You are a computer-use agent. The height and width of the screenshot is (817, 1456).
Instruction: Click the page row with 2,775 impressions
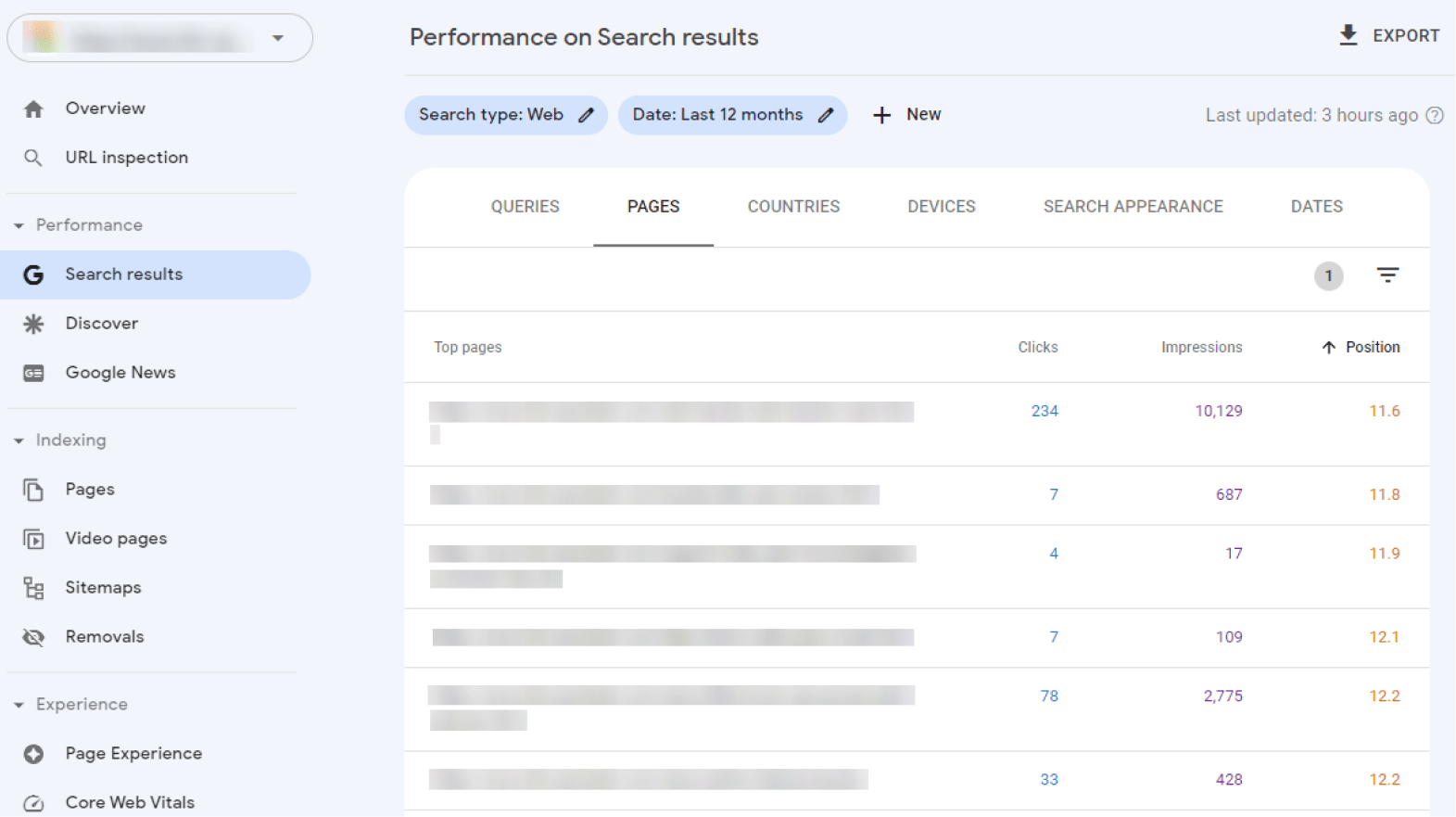pos(917,709)
